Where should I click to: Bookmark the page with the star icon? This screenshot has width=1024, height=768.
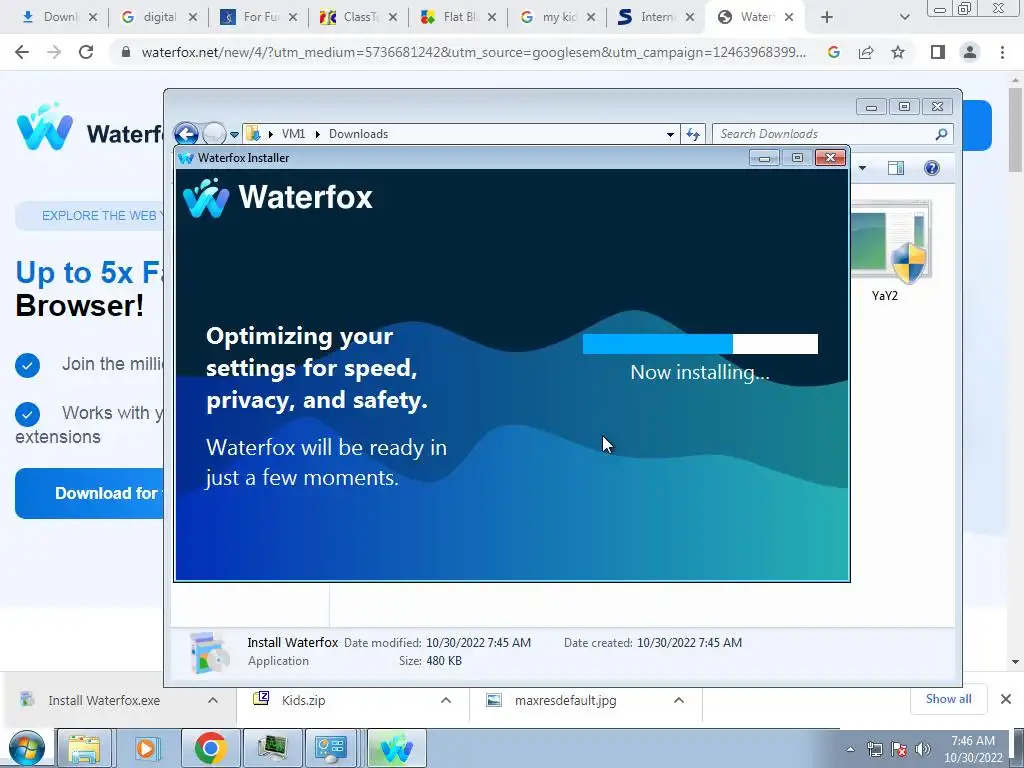pos(898,52)
